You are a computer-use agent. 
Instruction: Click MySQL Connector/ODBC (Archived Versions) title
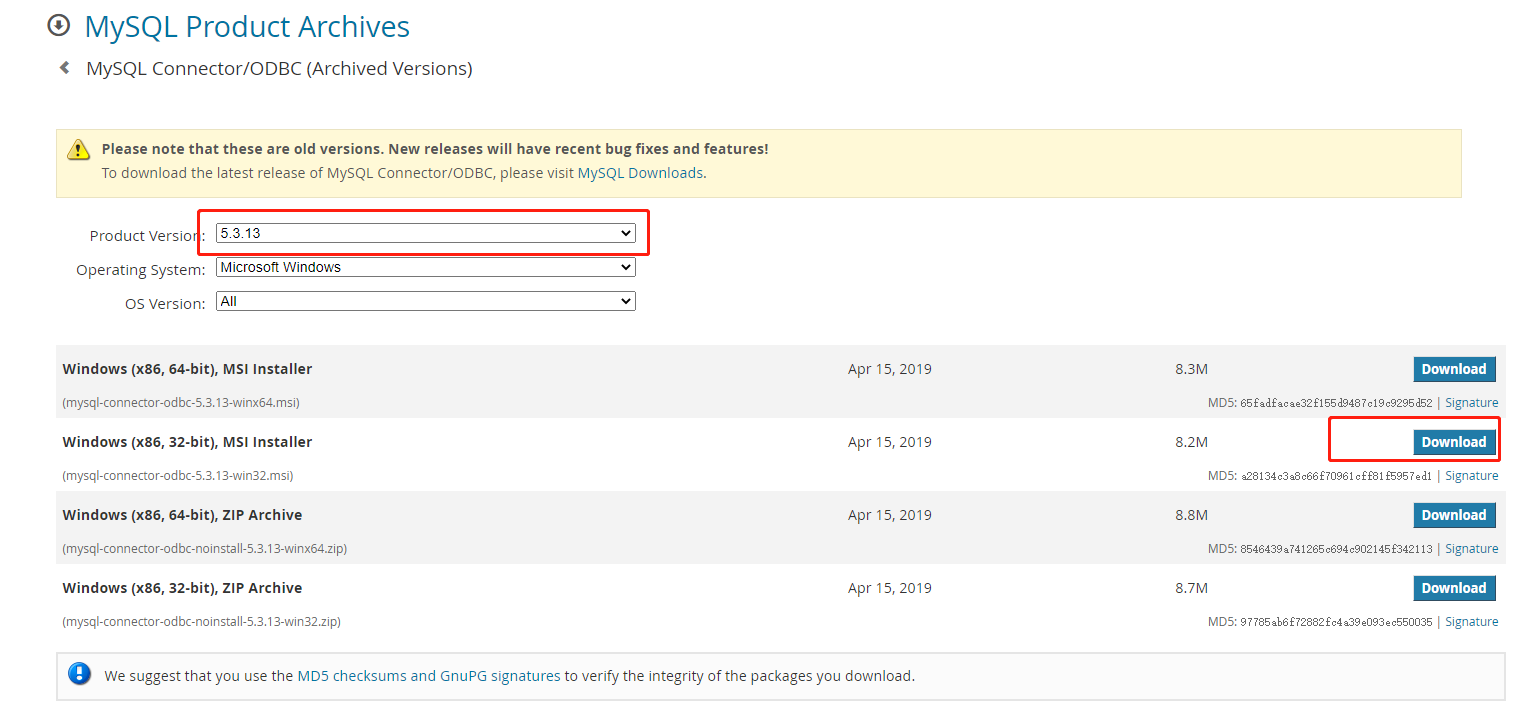point(279,69)
